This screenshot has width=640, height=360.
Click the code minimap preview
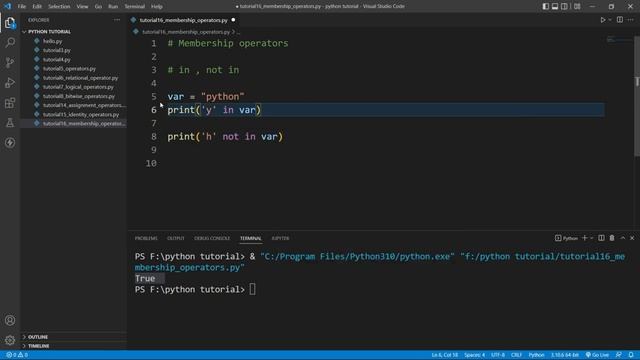tap(619, 40)
